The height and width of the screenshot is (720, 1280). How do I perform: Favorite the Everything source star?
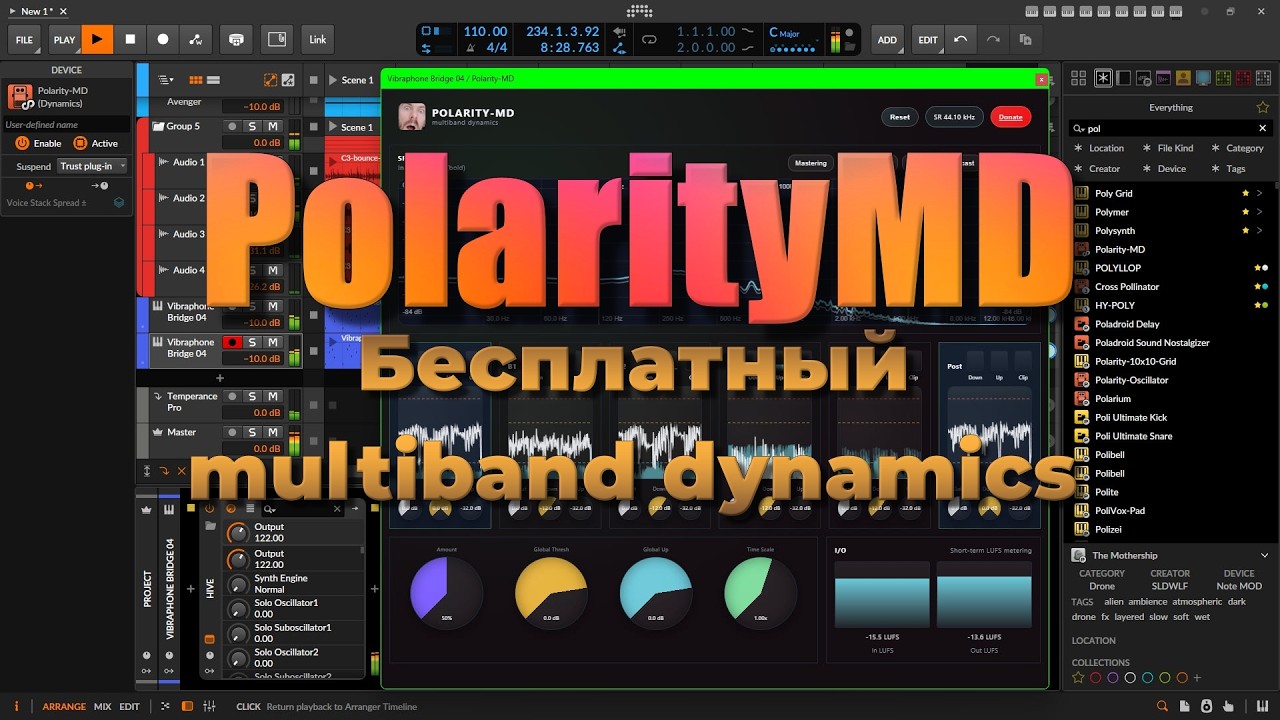click(x=1263, y=107)
